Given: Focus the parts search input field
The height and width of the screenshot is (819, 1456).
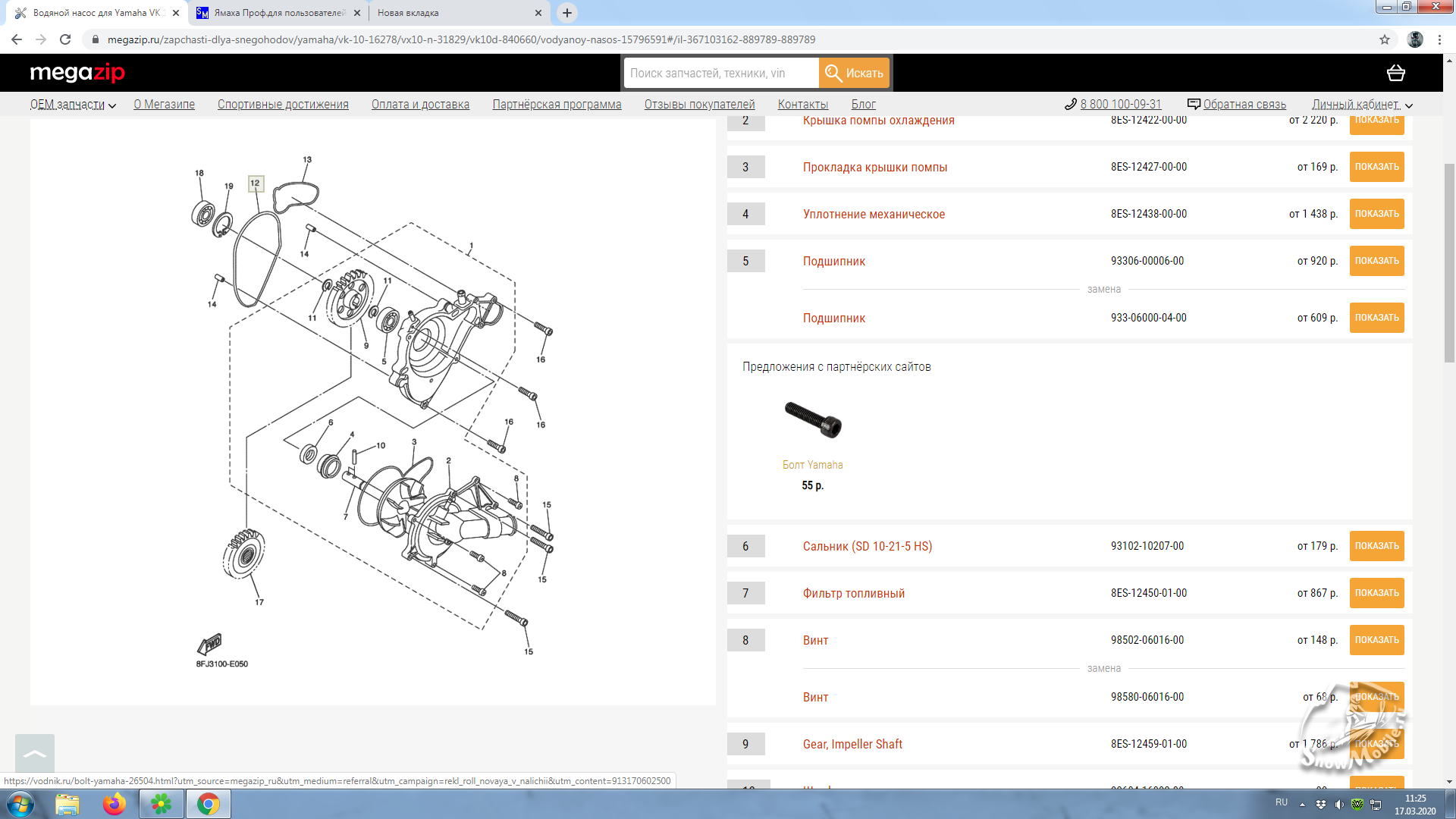Looking at the screenshot, I should [x=721, y=73].
